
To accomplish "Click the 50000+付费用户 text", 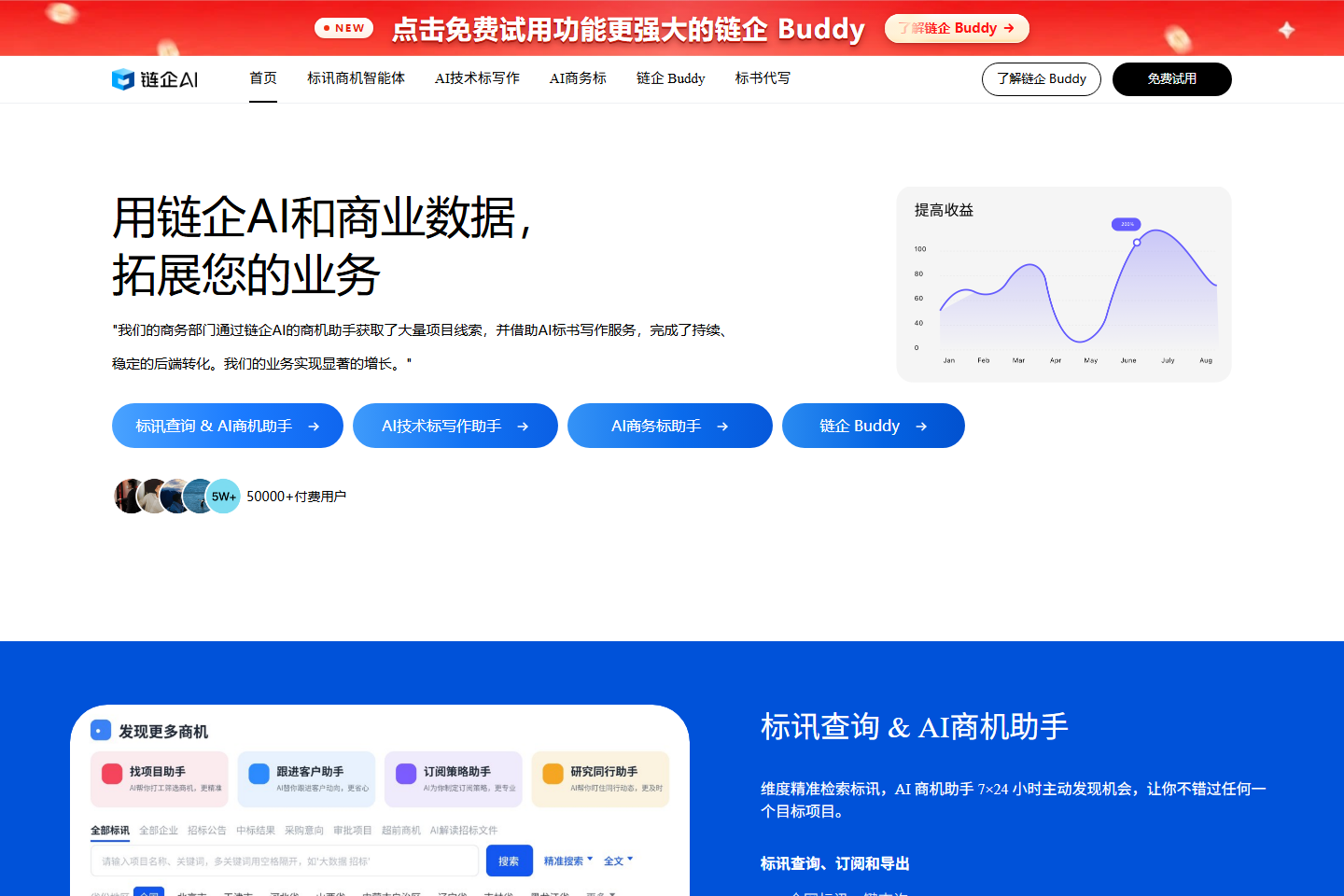I will (296, 497).
